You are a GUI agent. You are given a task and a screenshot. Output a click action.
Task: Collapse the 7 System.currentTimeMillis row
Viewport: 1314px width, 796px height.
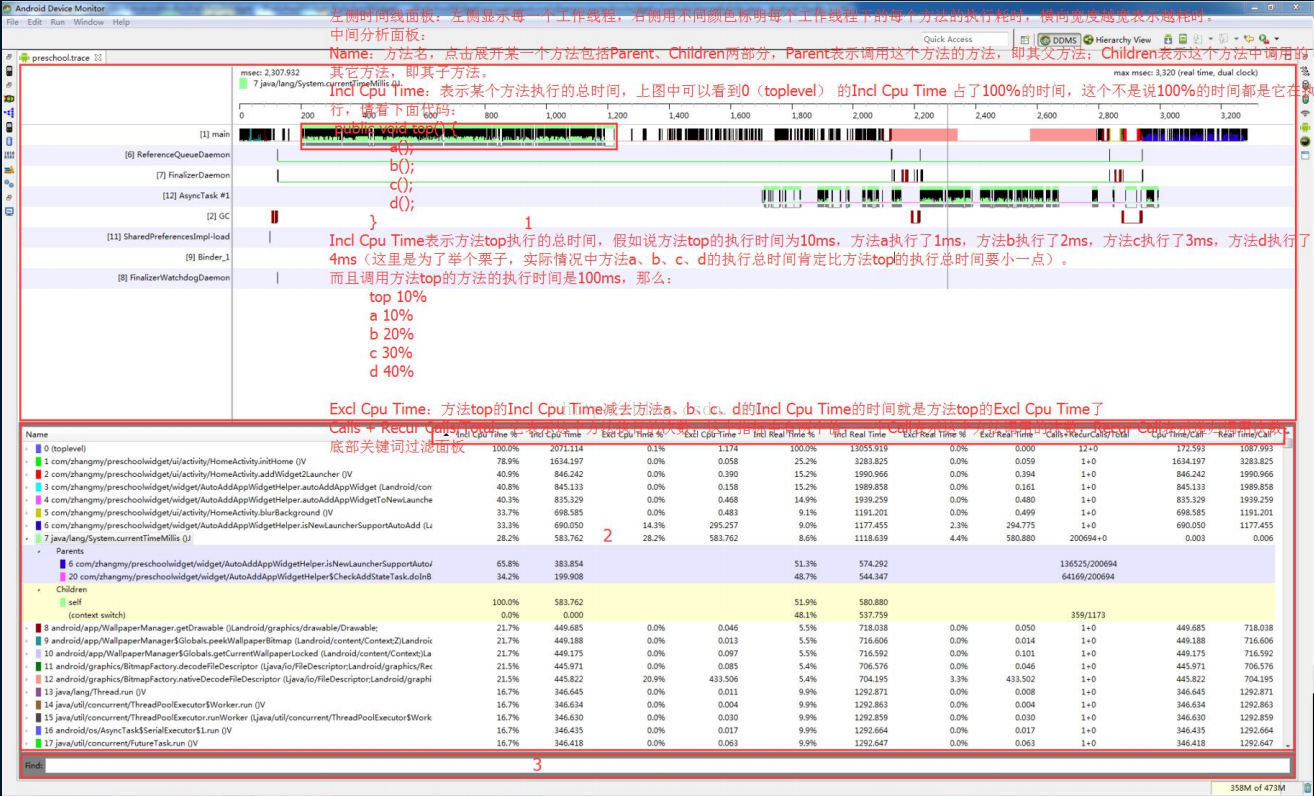click(x=28, y=538)
